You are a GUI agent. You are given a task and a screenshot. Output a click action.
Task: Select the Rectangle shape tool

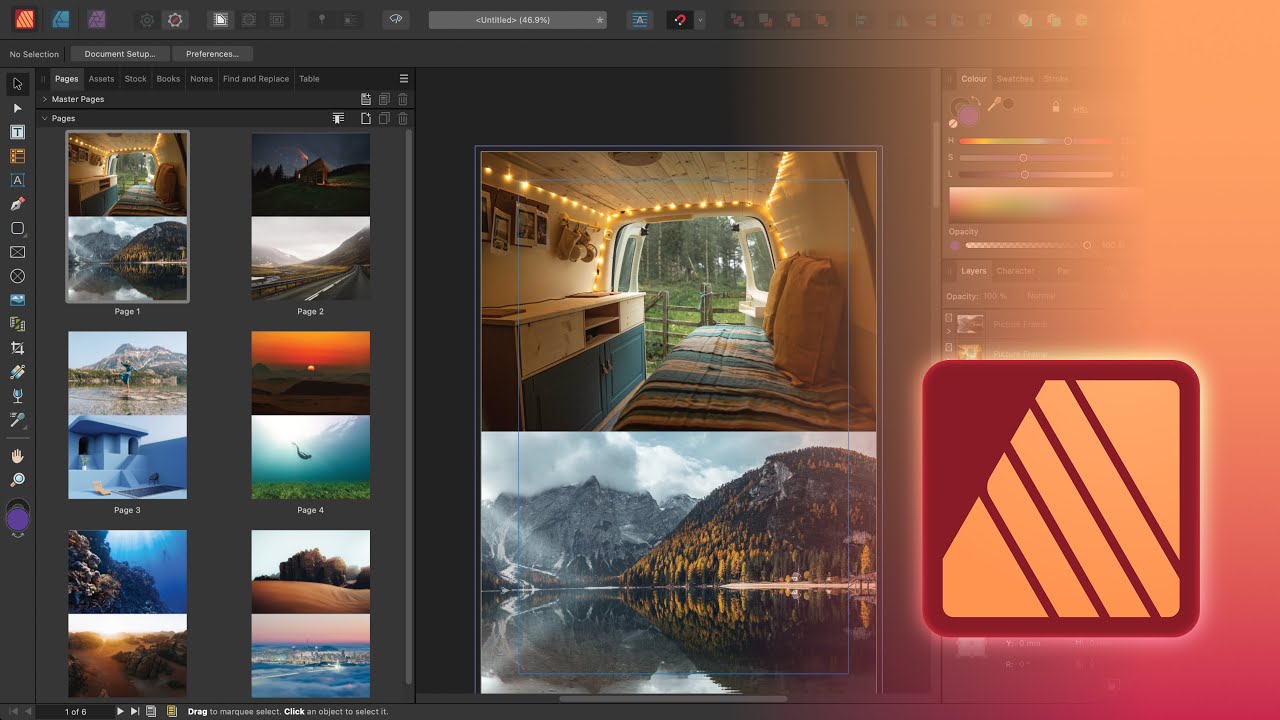click(x=17, y=228)
